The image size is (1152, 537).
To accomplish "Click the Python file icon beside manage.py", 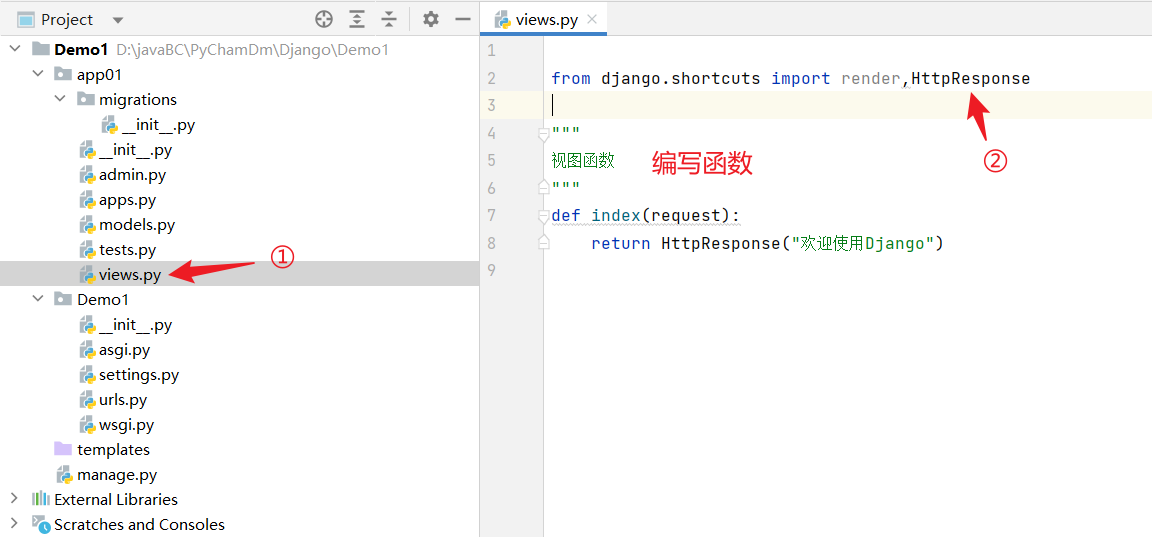I will [x=65, y=475].
